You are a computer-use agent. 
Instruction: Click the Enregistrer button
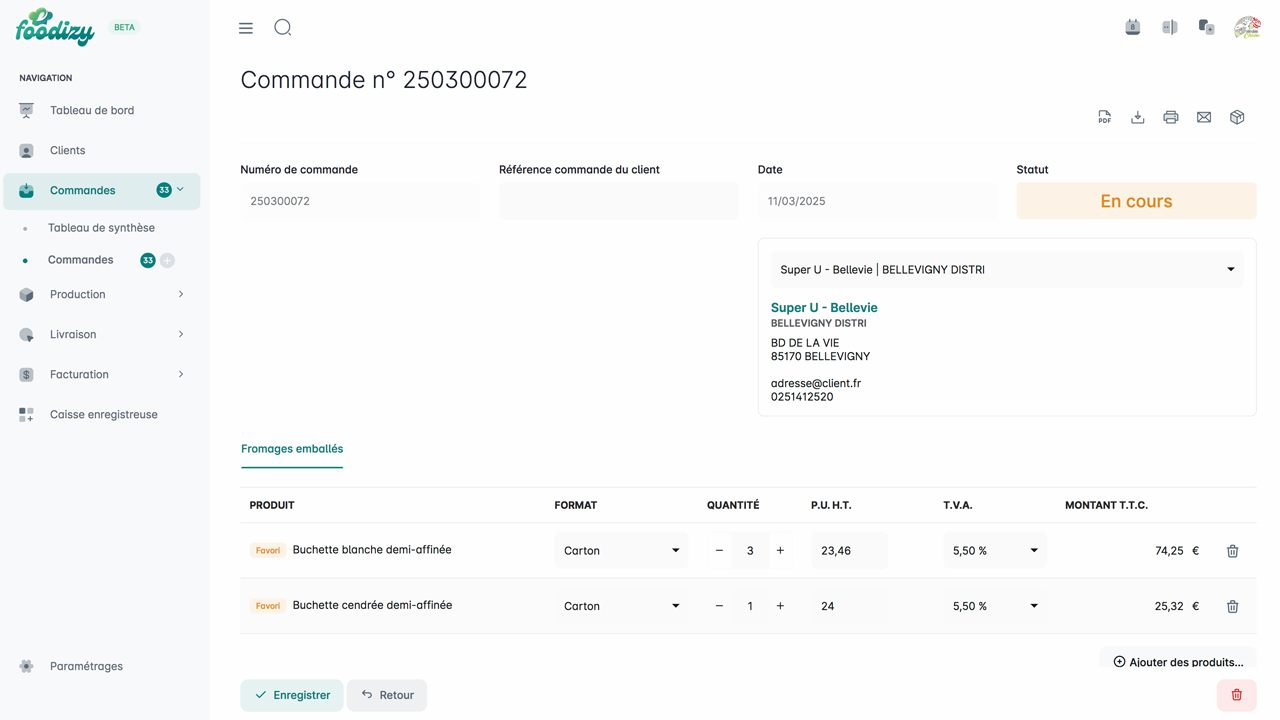[x=292, y=695]
